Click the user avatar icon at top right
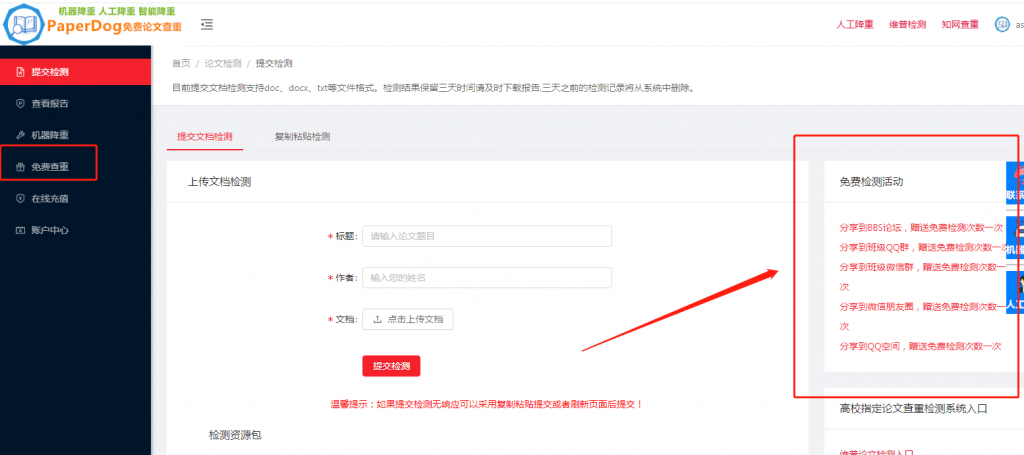Screen dimensions: 1024x455 point(1002,24)
